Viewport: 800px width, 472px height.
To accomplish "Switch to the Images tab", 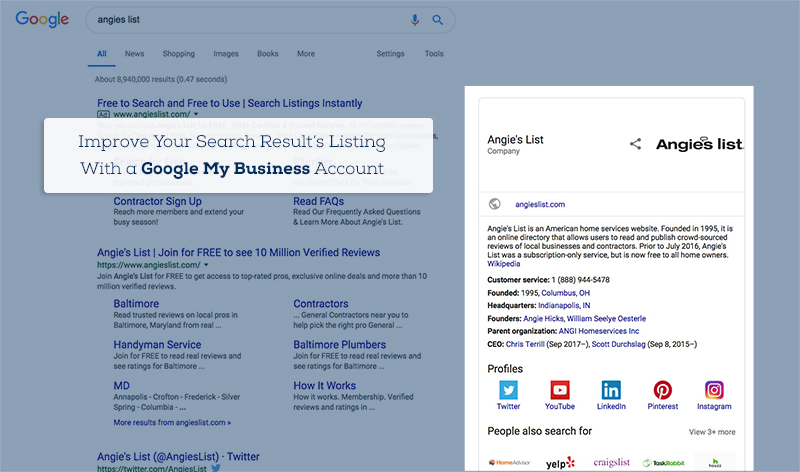I will click(x=226, y=54).
